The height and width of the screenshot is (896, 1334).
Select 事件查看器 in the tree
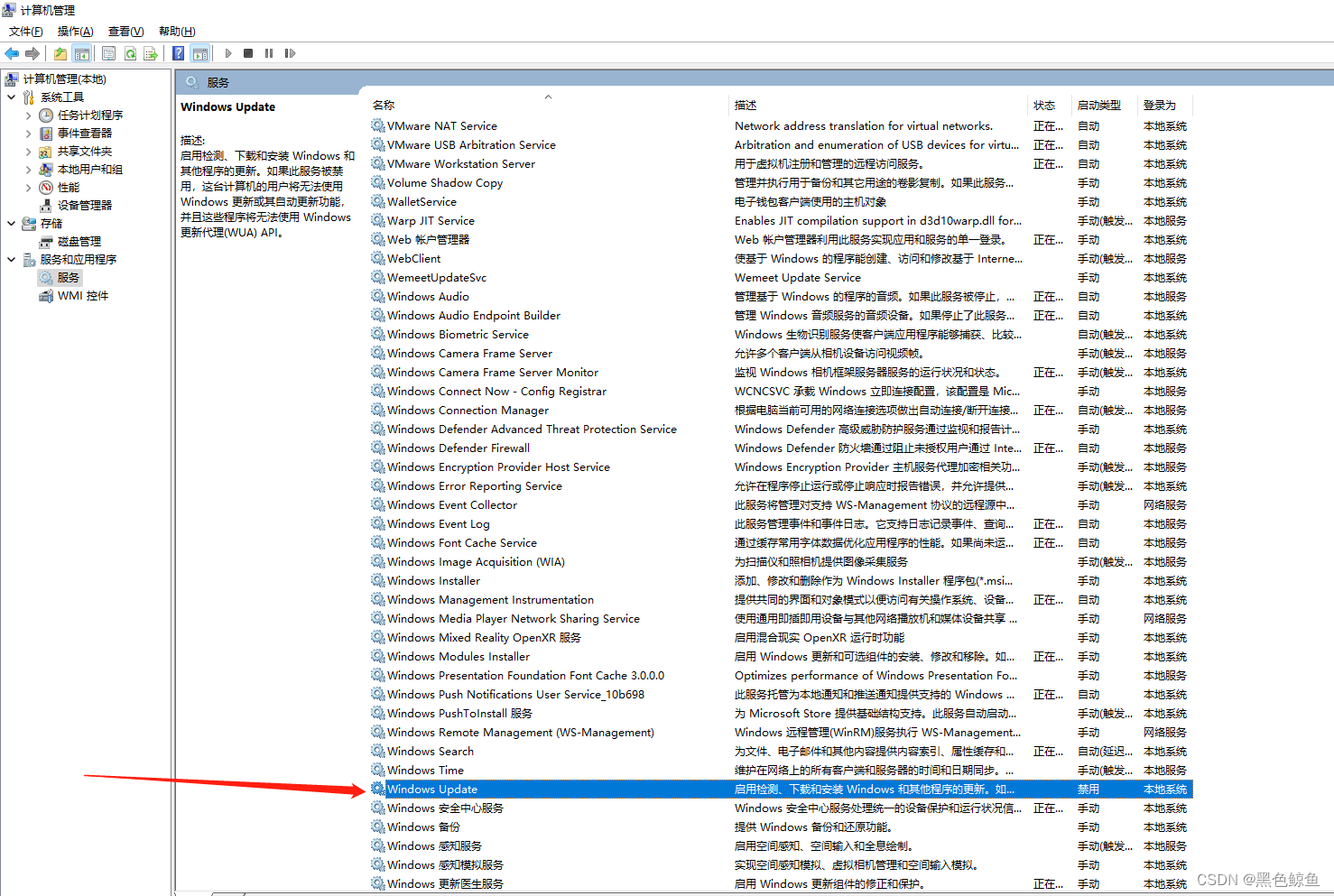pos(85,134)
